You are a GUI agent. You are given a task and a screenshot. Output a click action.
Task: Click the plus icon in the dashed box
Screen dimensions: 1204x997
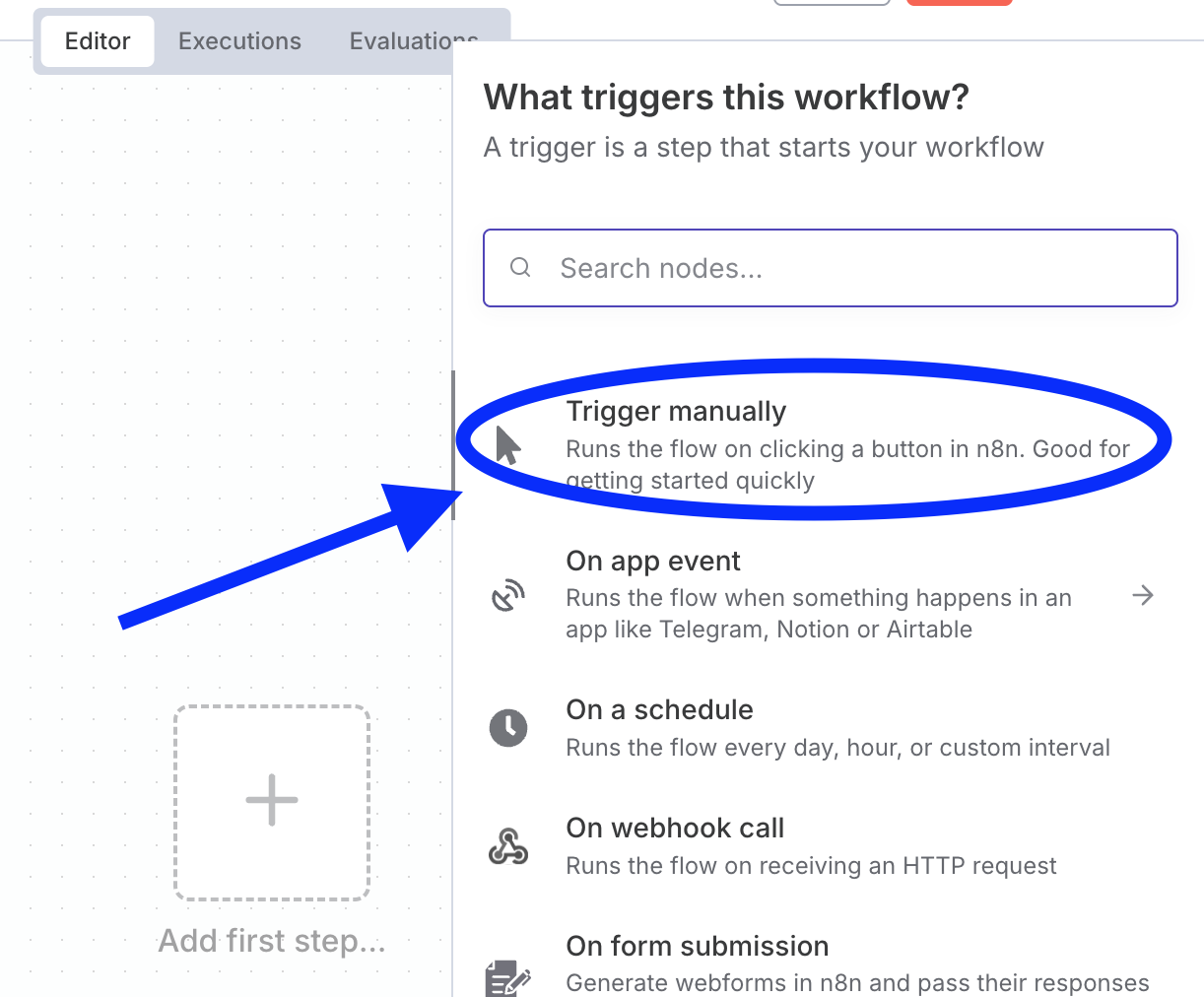(272, 800)
